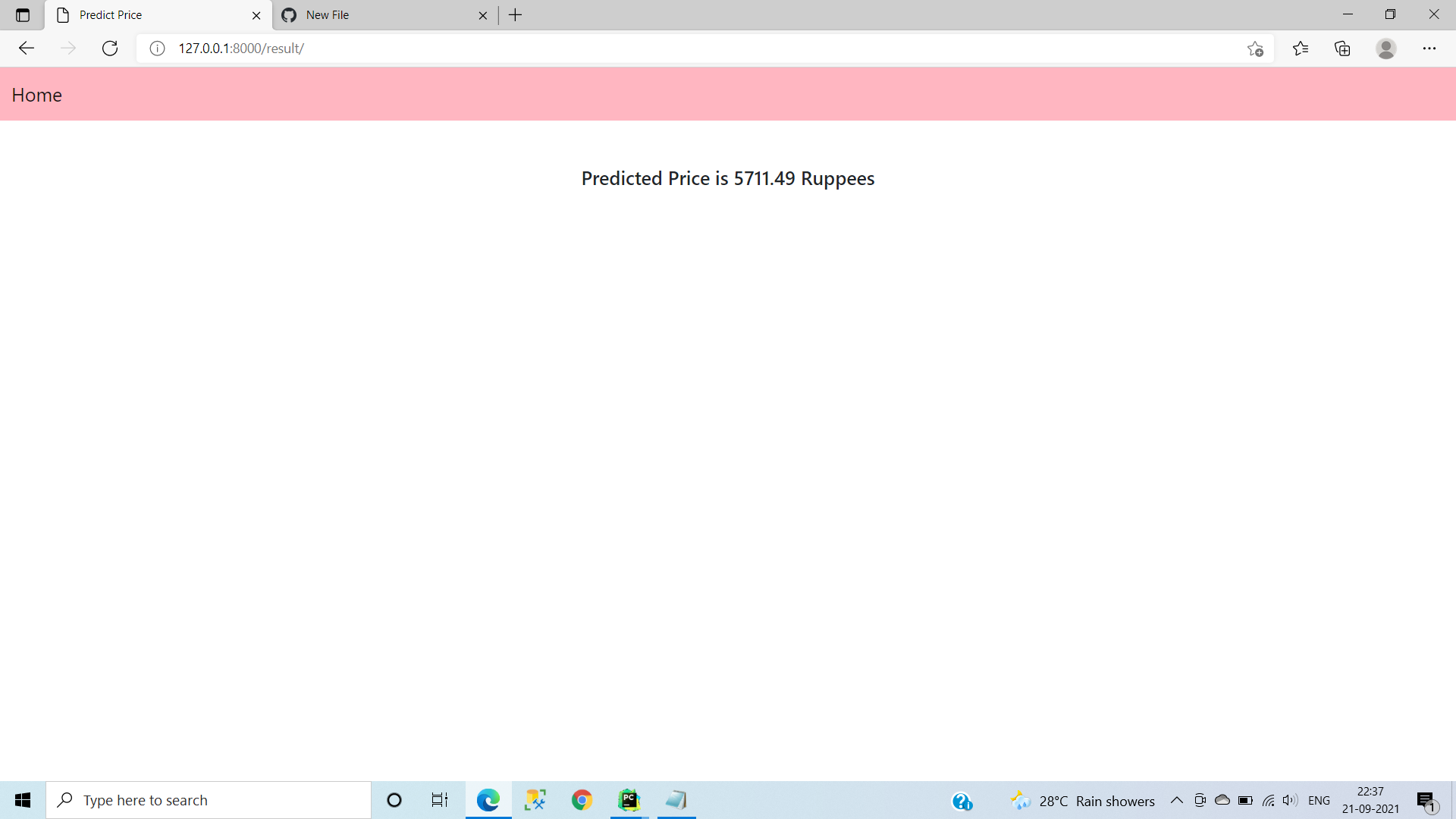Go to the Home link
The image size is (1456, 819).
click(x=36, y=95)
